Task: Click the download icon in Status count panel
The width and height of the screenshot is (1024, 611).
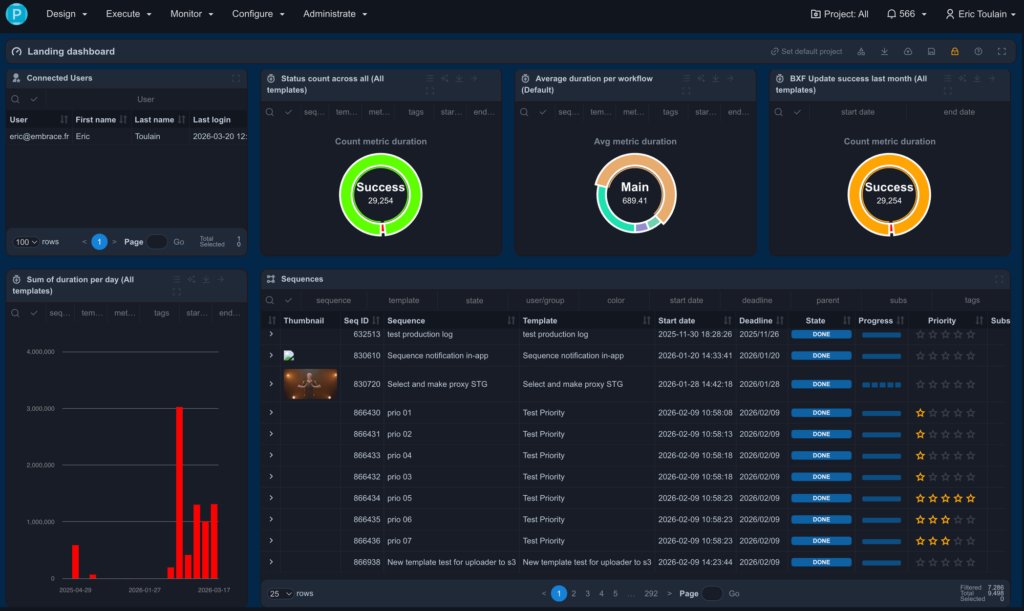Action: click(459, 78)
